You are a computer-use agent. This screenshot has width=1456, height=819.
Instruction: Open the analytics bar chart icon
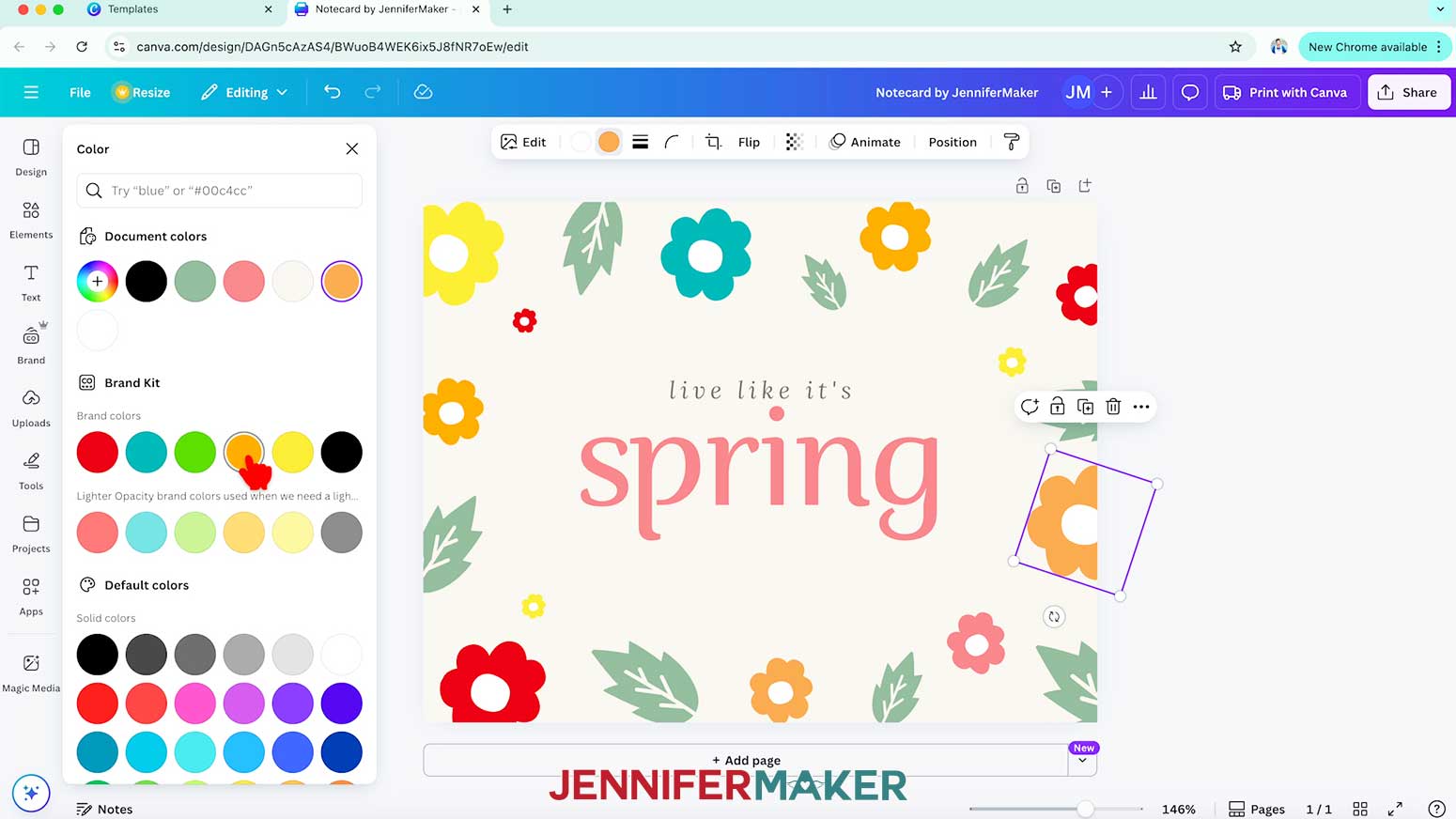[1148, 92]
